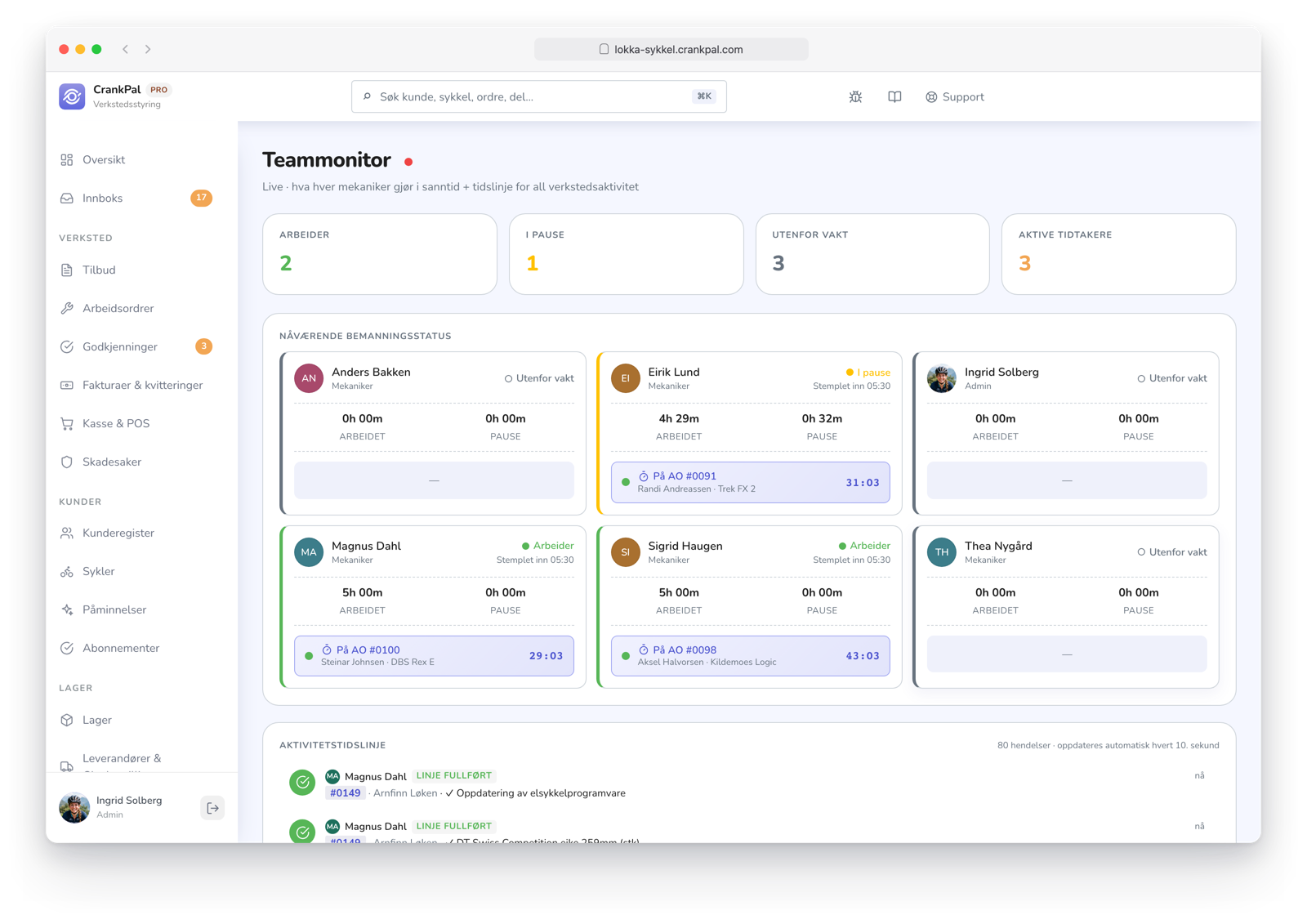Click Thea Nygård's Utenfor vakt status
Screen dimensions: 1307x924
pos(1172,552)
